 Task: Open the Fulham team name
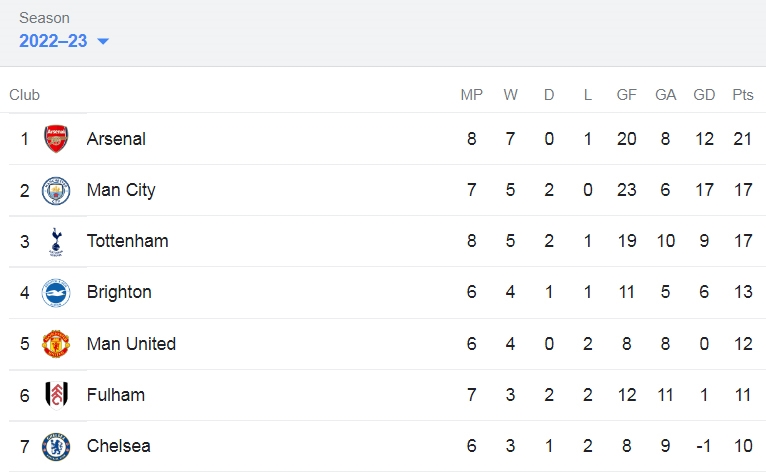pyautogui.click(x=116, y=395)
